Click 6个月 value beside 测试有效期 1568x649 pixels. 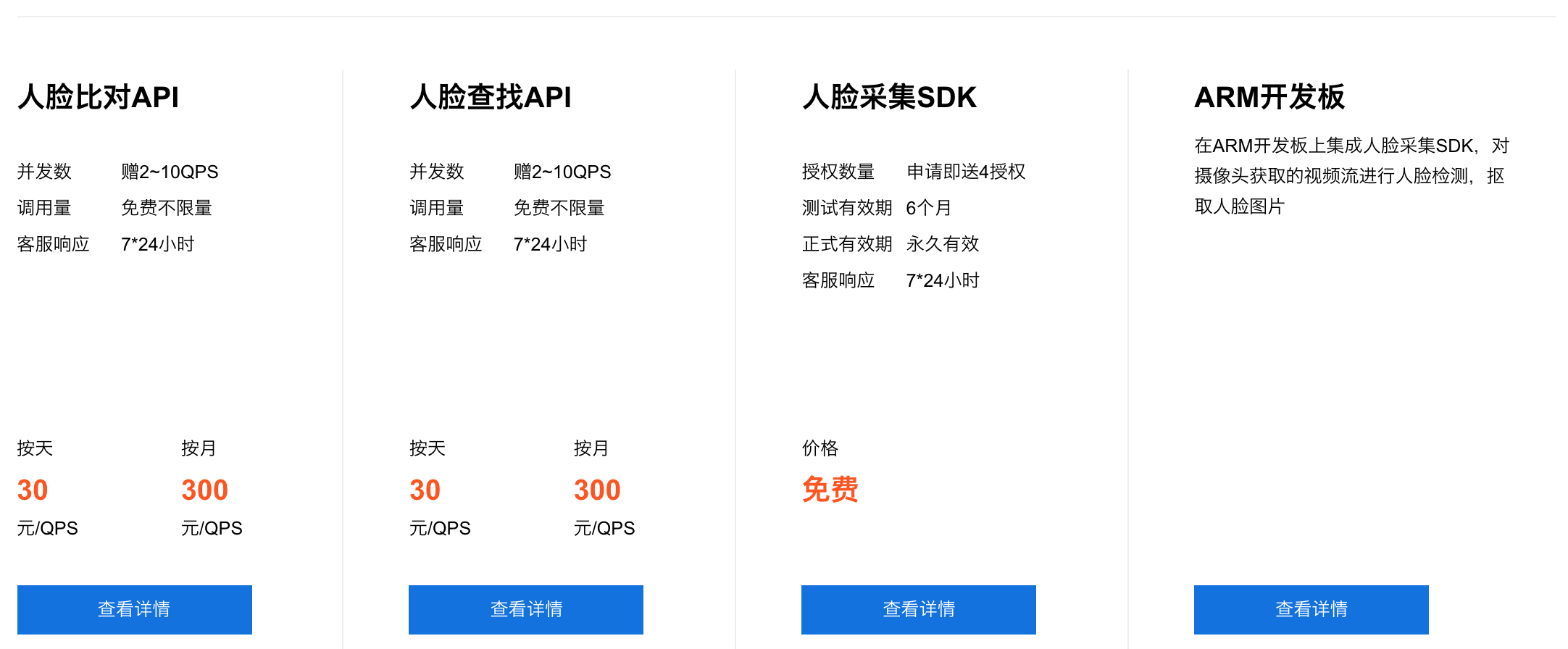pos(928,208)
